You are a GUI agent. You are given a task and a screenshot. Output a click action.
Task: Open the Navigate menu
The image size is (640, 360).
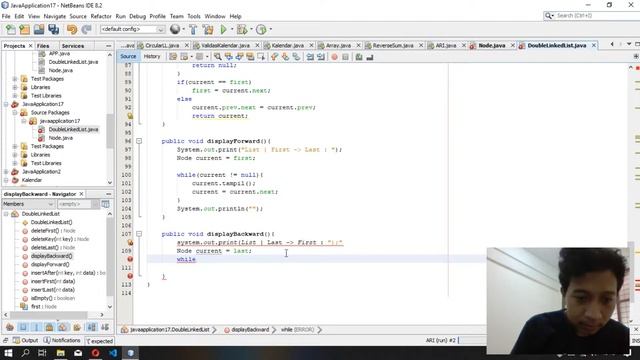(x=55, y=16)
